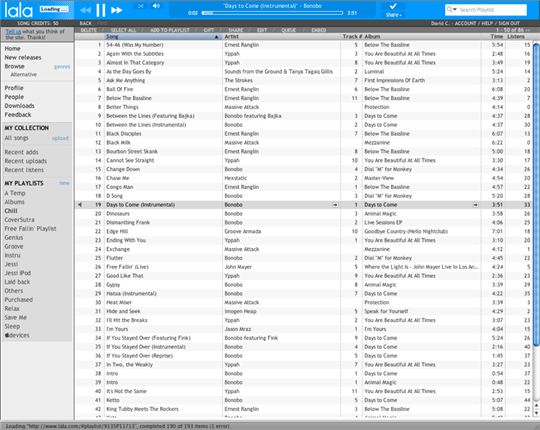Sort by Track # column header

tap(352, 36)
